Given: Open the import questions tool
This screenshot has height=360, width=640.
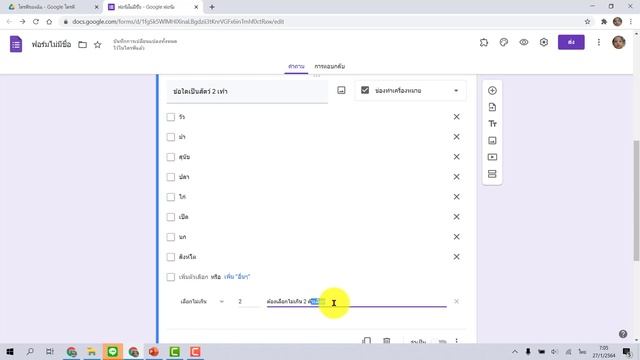Looking at the screenshot, I should 492,107.
